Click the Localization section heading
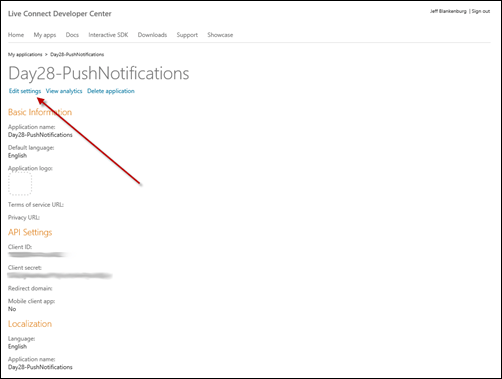The image size is (502, 379). click(30, 324)
